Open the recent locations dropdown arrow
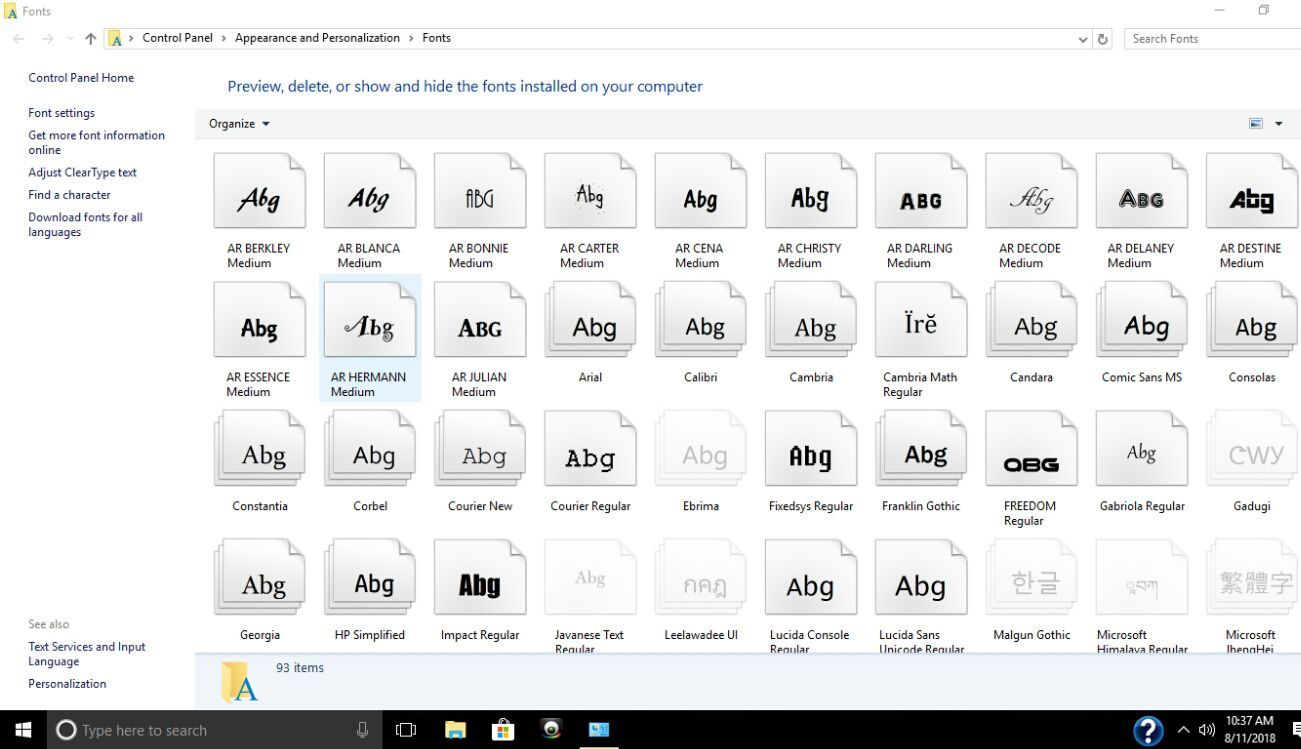 tap(70, 38)
